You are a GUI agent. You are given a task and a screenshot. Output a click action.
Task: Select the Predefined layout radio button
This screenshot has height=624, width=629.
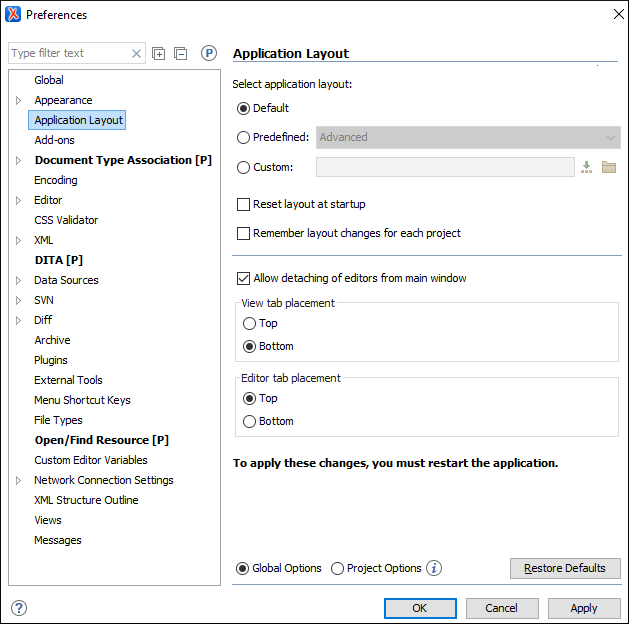(243, 137)
